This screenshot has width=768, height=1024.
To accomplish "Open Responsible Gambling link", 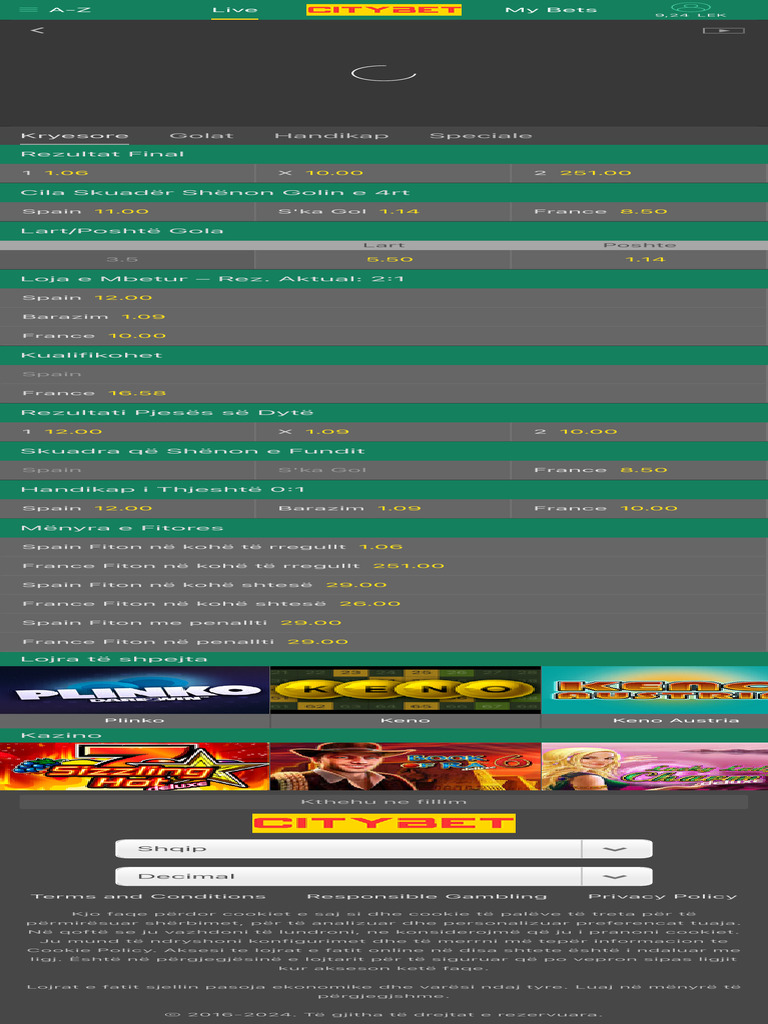I will click(427, 896).
